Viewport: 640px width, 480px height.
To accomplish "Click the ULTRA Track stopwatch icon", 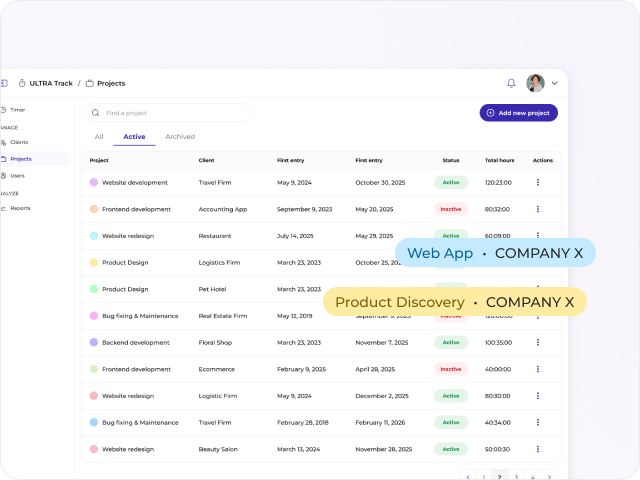I will point(22,83).
